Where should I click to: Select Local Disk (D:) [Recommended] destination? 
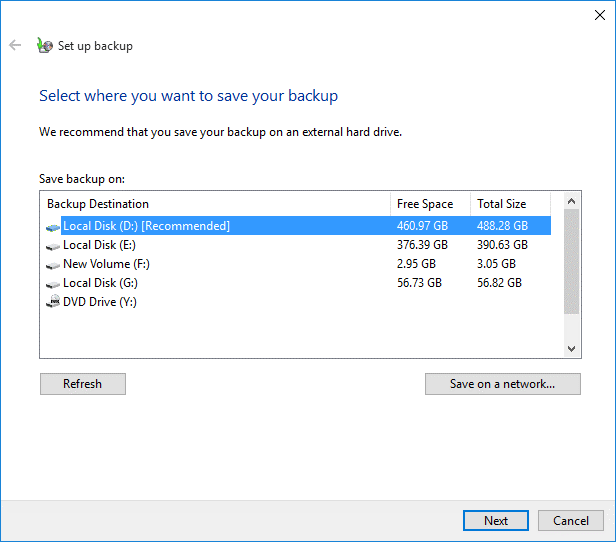point(146,226)
